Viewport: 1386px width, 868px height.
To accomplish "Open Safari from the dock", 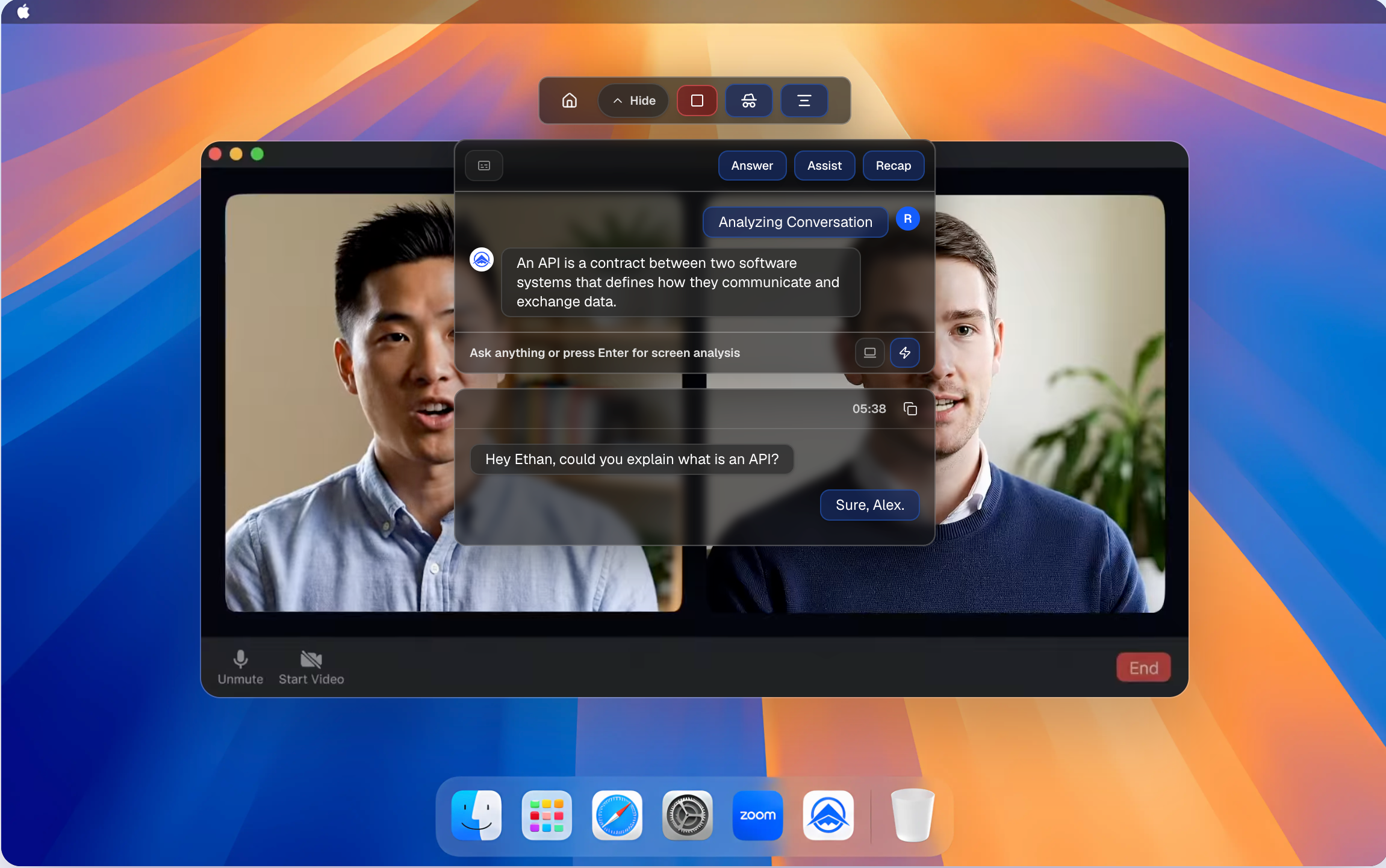I will pyautogui.click(x=617, y=816).
